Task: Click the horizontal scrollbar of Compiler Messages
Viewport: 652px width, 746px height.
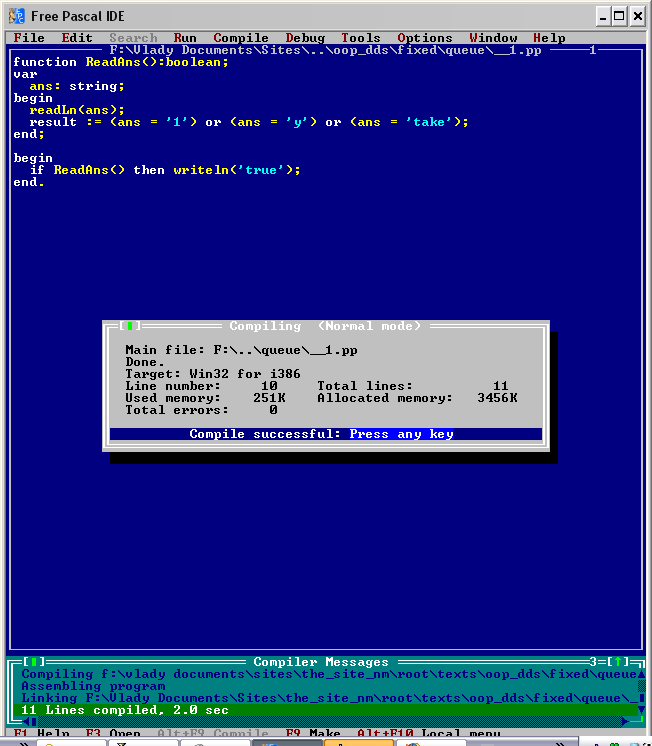Action: pos(320,722)
